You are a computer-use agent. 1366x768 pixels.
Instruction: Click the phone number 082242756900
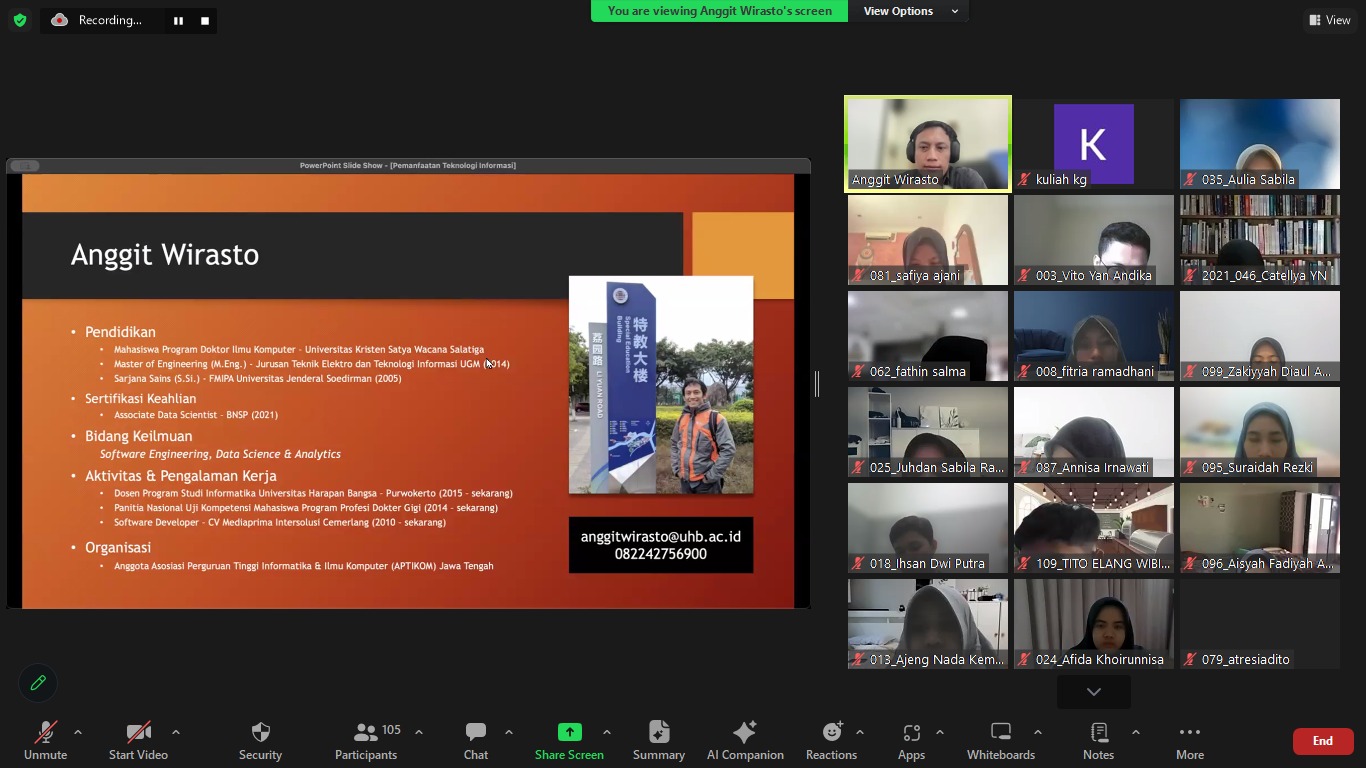click(x=661, y=554)
